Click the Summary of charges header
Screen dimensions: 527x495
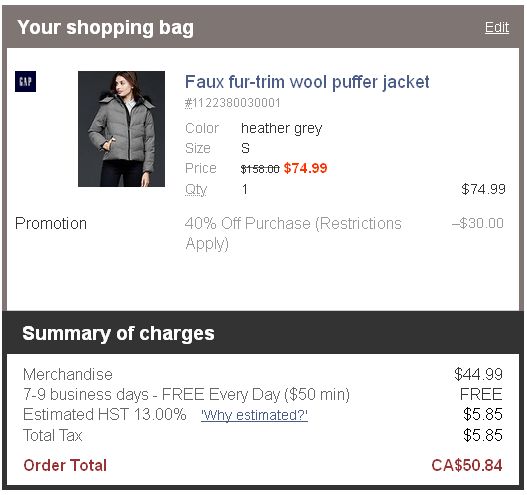pos(118,333)
